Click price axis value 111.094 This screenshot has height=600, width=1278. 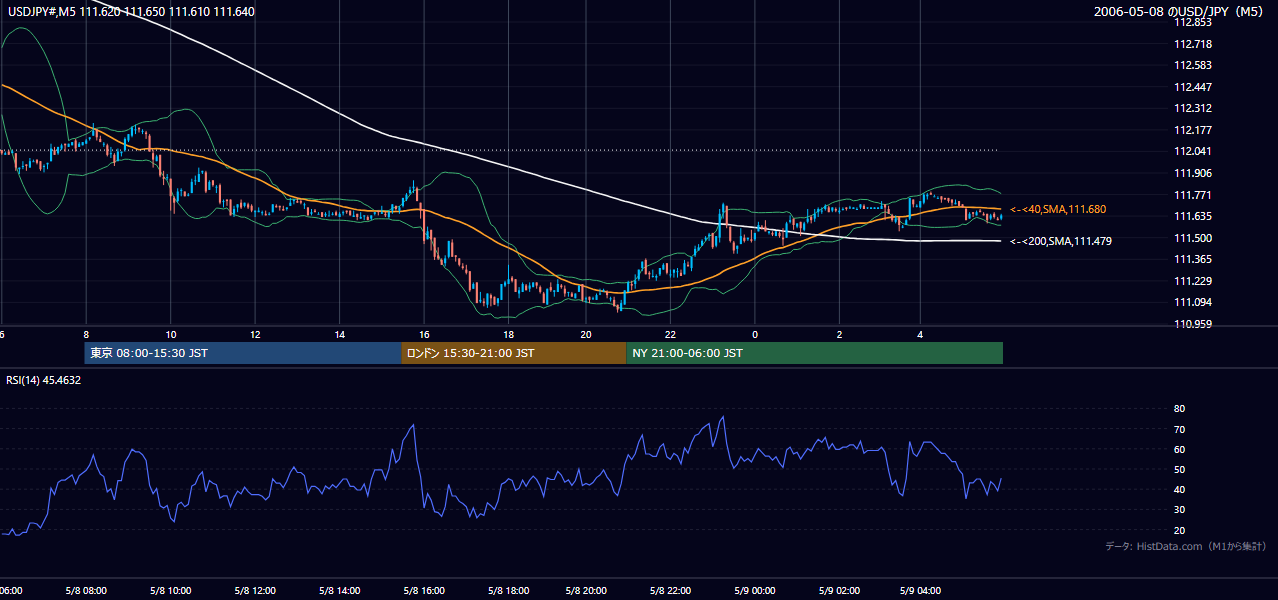pyautogui.click(x=1192, y=302)
